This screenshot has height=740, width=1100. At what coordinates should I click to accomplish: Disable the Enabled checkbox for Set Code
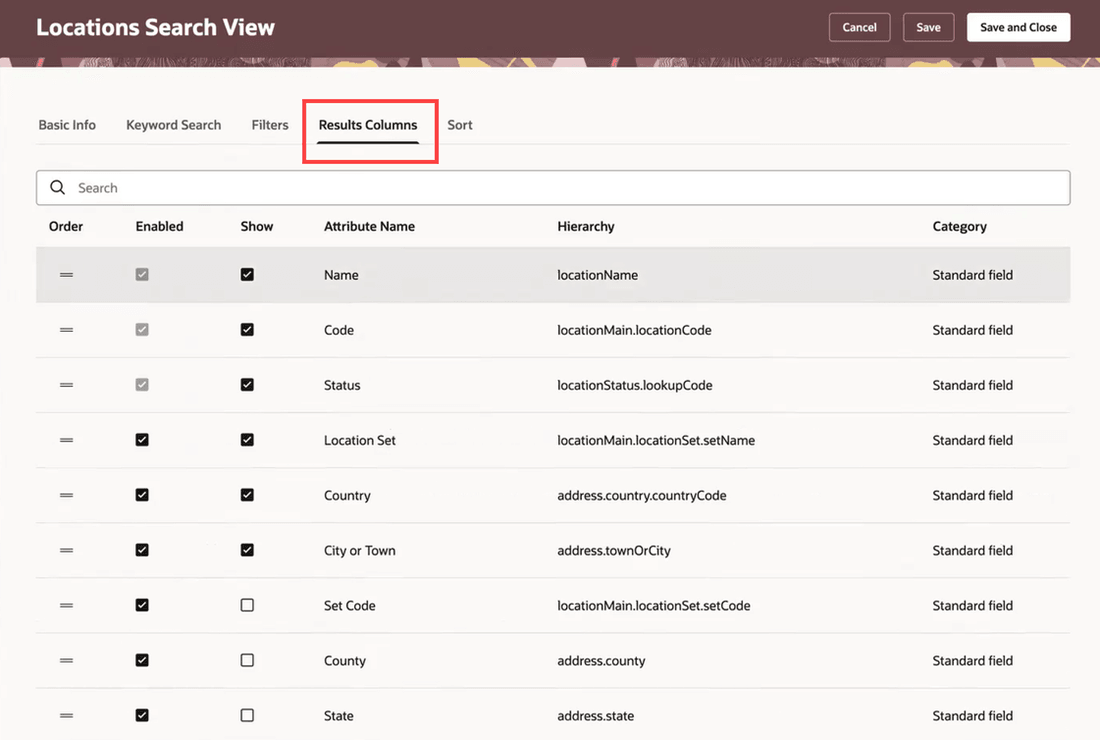tap(142, 605)
